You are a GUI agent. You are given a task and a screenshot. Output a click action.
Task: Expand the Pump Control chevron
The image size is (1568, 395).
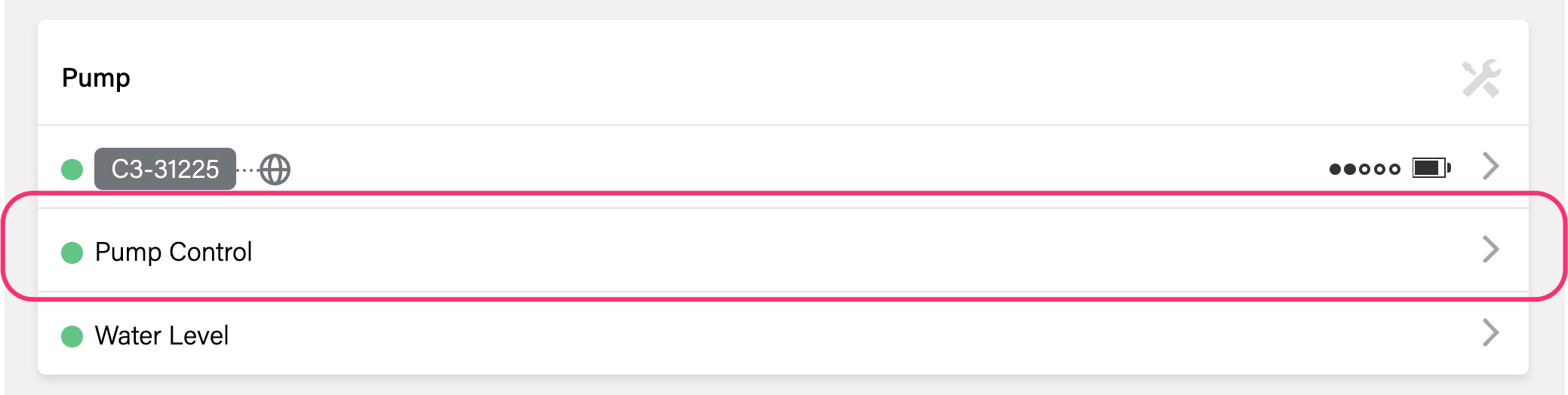point(1490,250)
